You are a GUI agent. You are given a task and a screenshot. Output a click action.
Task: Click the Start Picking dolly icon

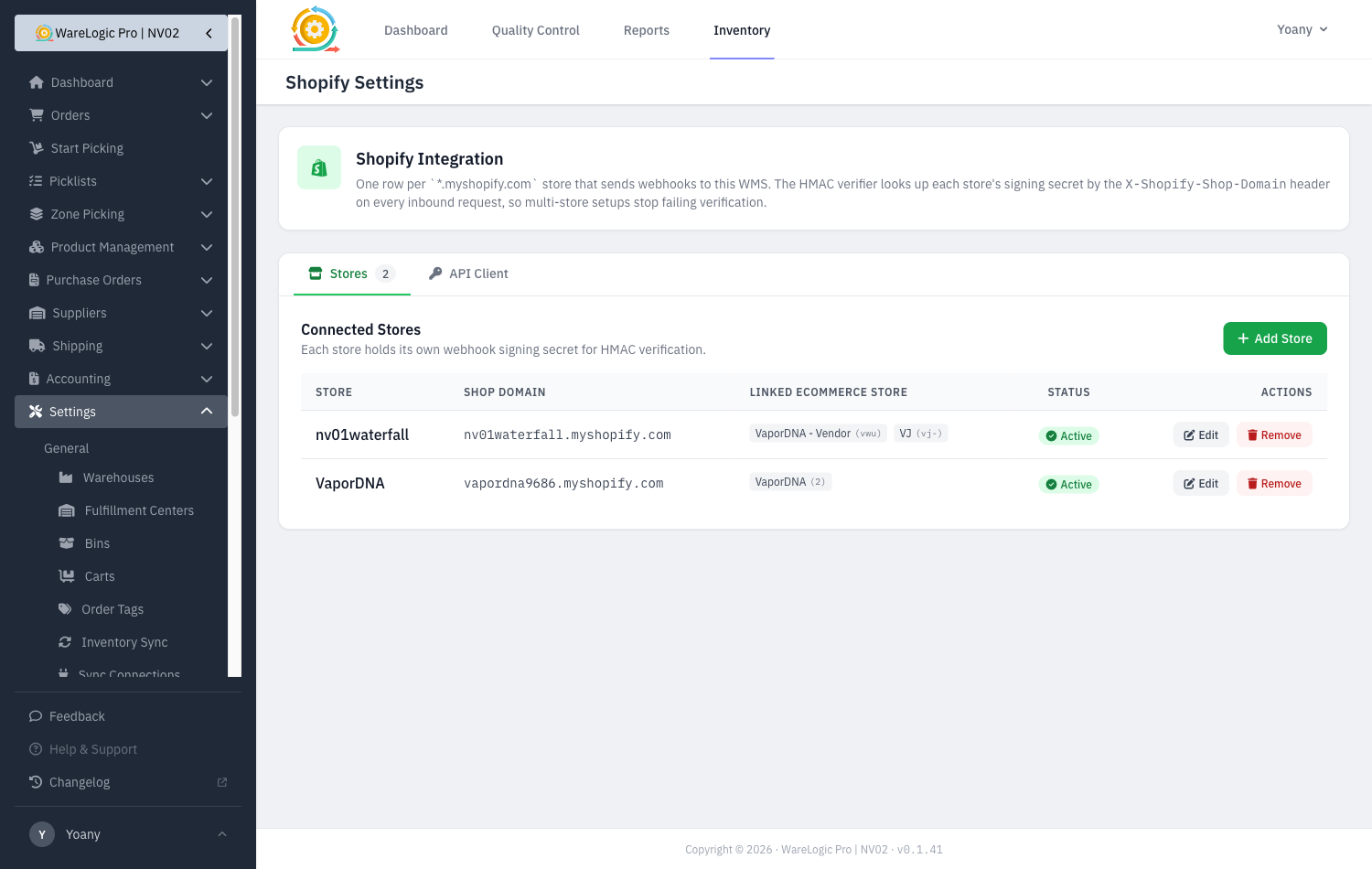click(x=37, y=148)
